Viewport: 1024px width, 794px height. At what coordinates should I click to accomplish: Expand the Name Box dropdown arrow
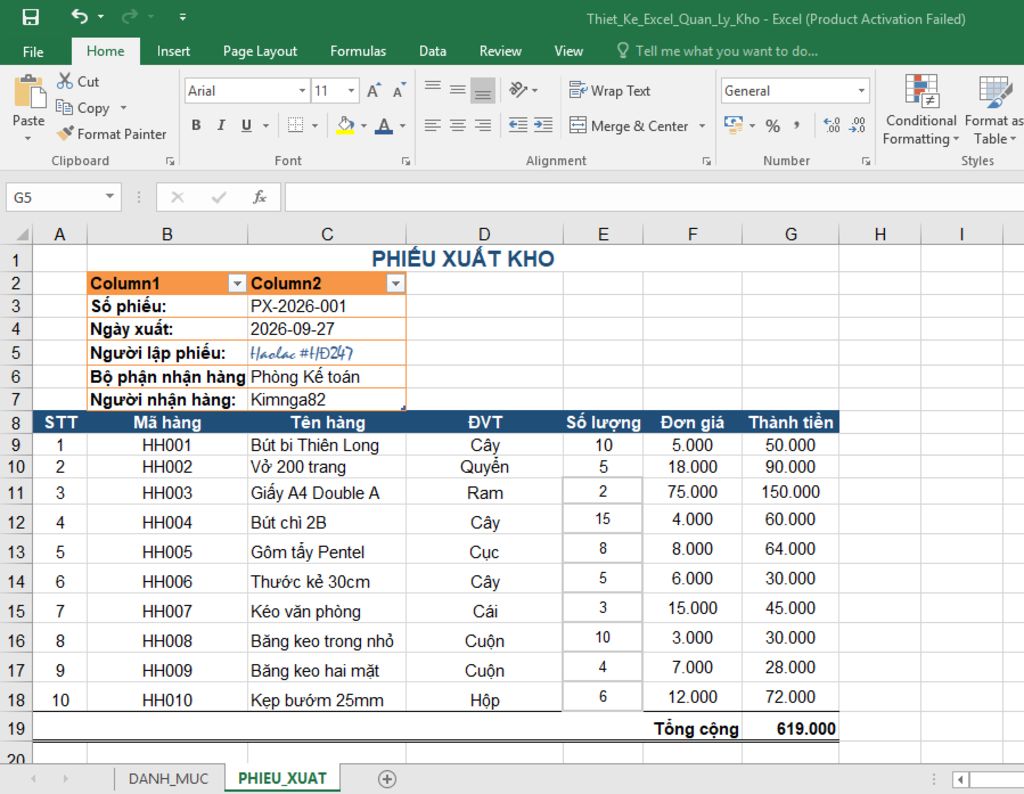(110, 197)
